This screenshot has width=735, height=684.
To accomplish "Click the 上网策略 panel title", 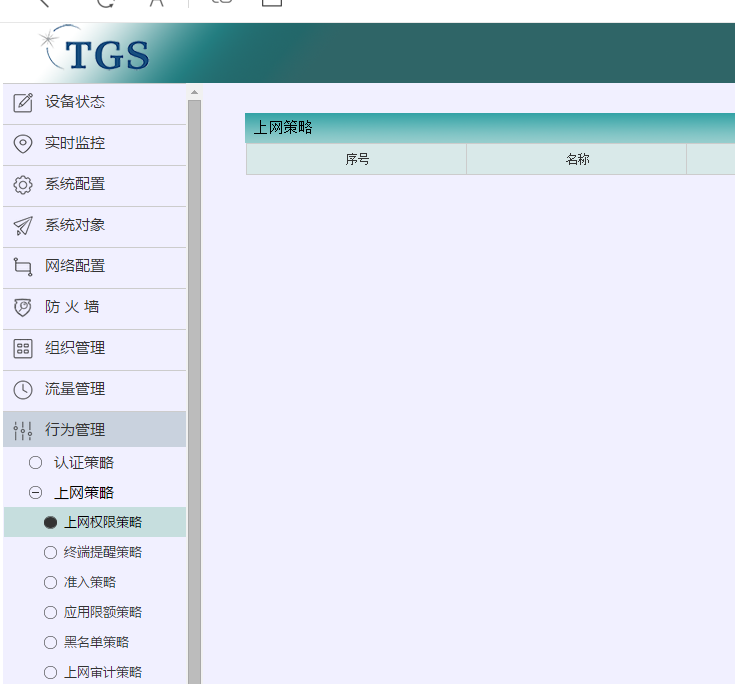I will (283, 128).
